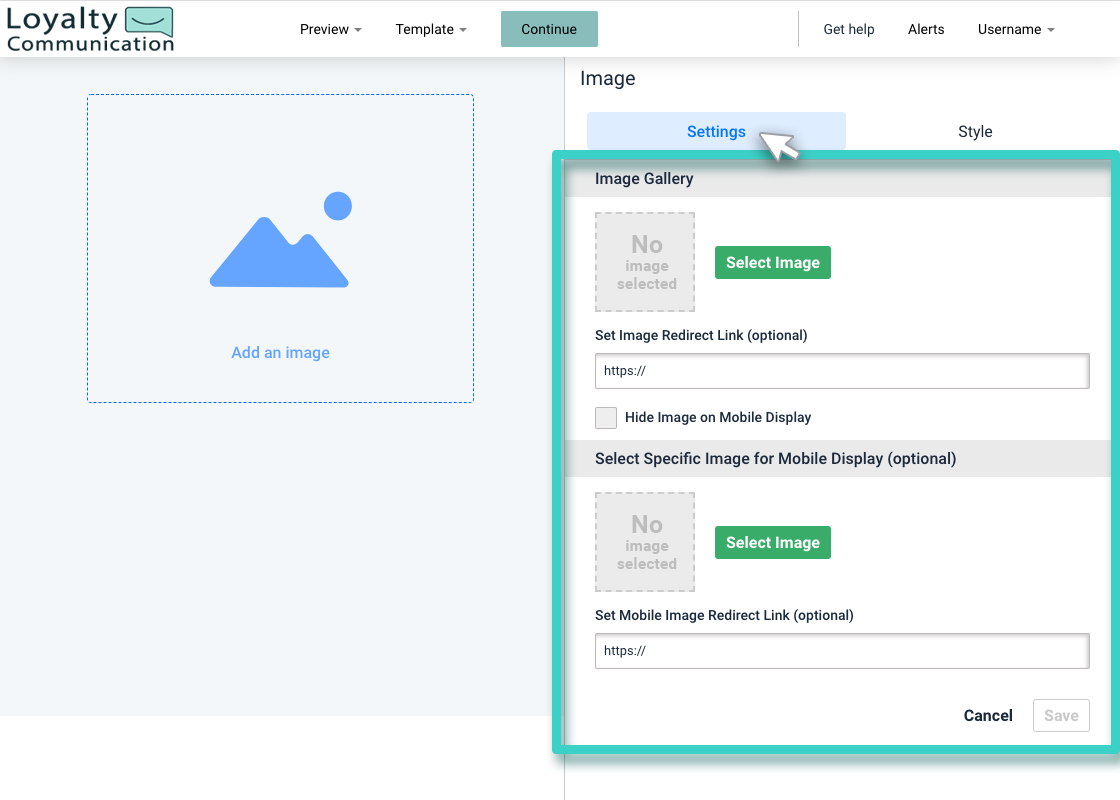Click the Loyalty Communication logo
This screenshot has width=1120, height=800.
90,28
